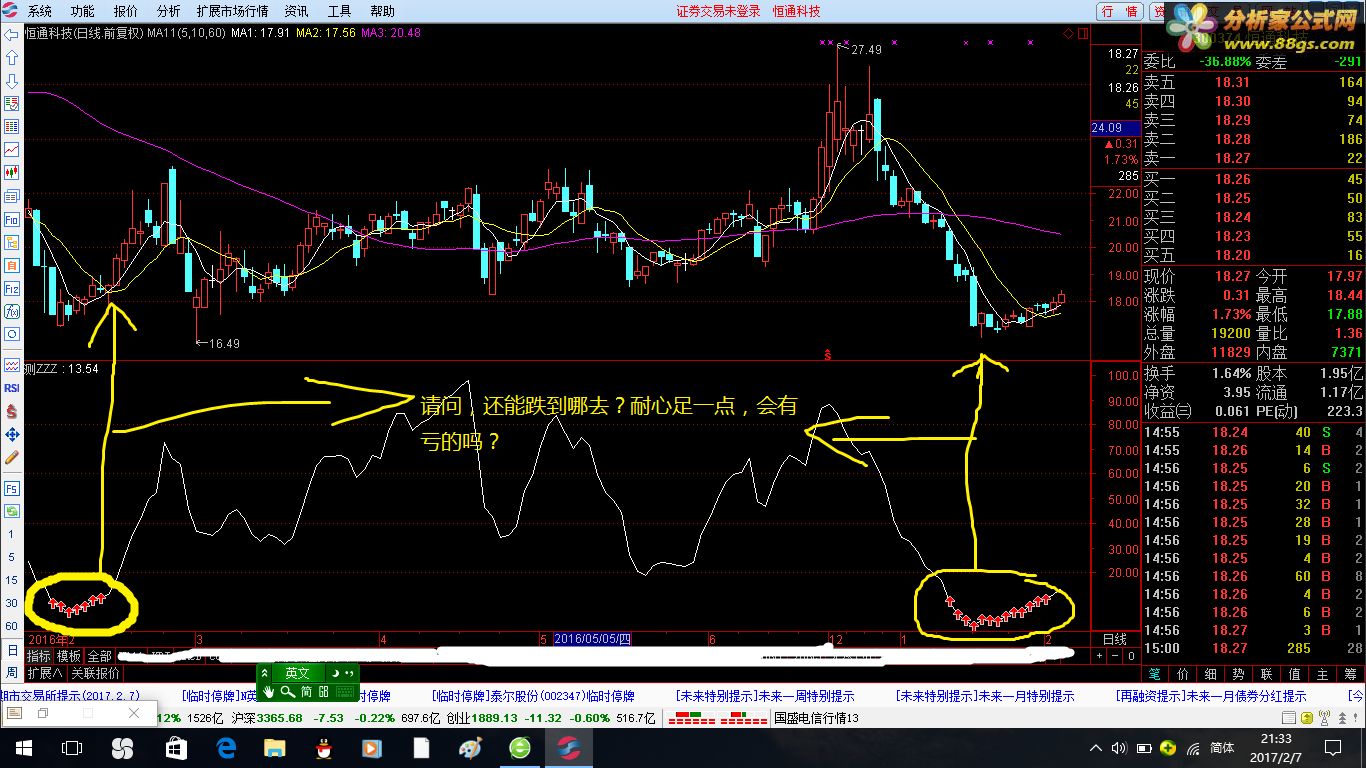Open the candlestick chart icon in sidebar
Screen dimensions: 1366x768
pos(12,172)
